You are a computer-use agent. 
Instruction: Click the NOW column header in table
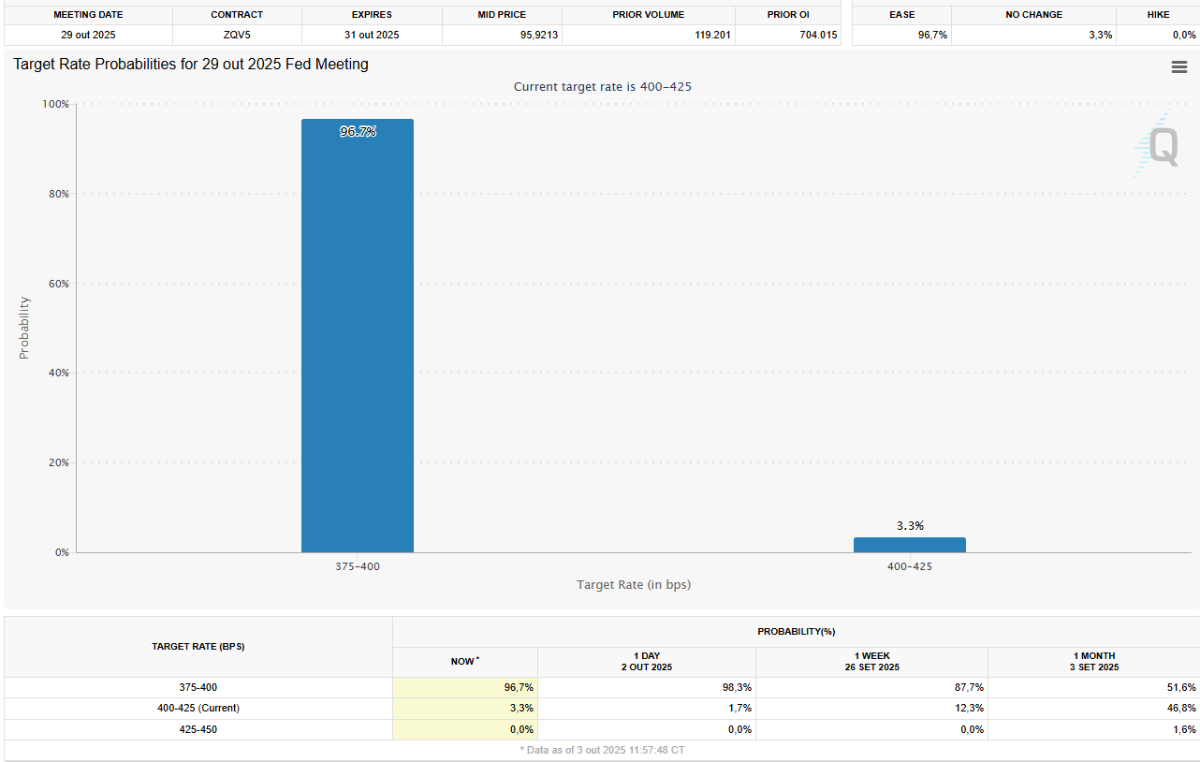pyautogui.click(x=465, y=661)
